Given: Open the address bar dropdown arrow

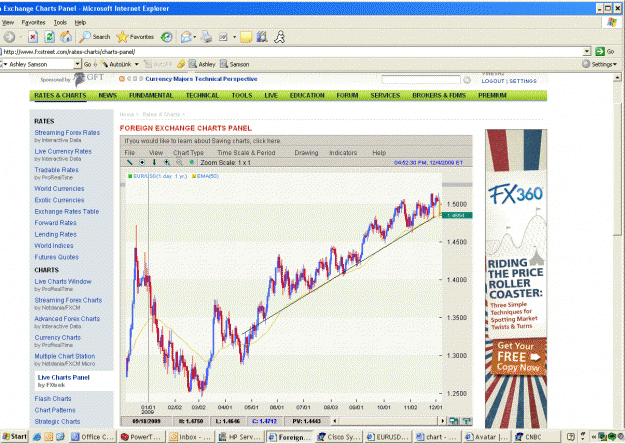Looking at the screenshot, I should click(587, 51).
